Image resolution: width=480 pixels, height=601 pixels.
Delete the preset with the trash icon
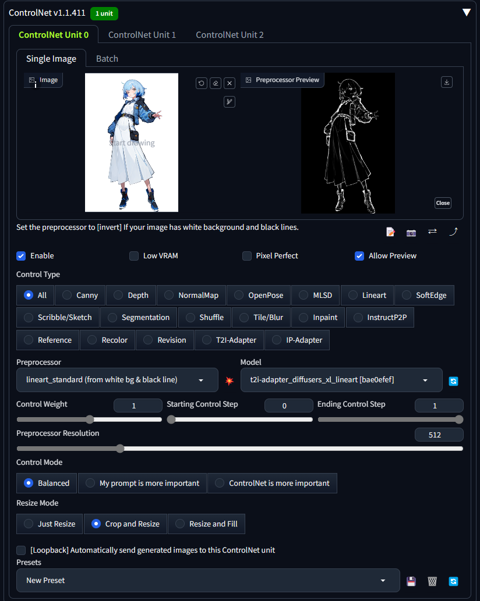432,581
